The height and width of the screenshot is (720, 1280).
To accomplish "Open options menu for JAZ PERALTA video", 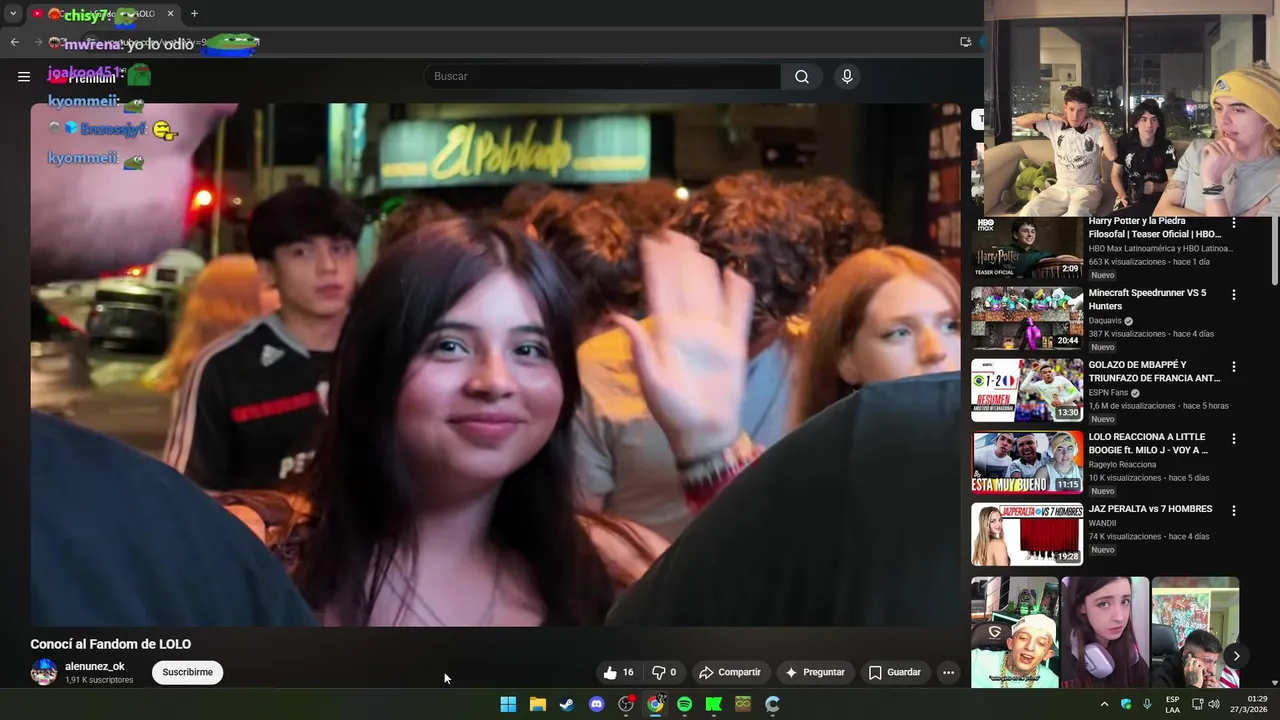I will tap(1234, 511).
